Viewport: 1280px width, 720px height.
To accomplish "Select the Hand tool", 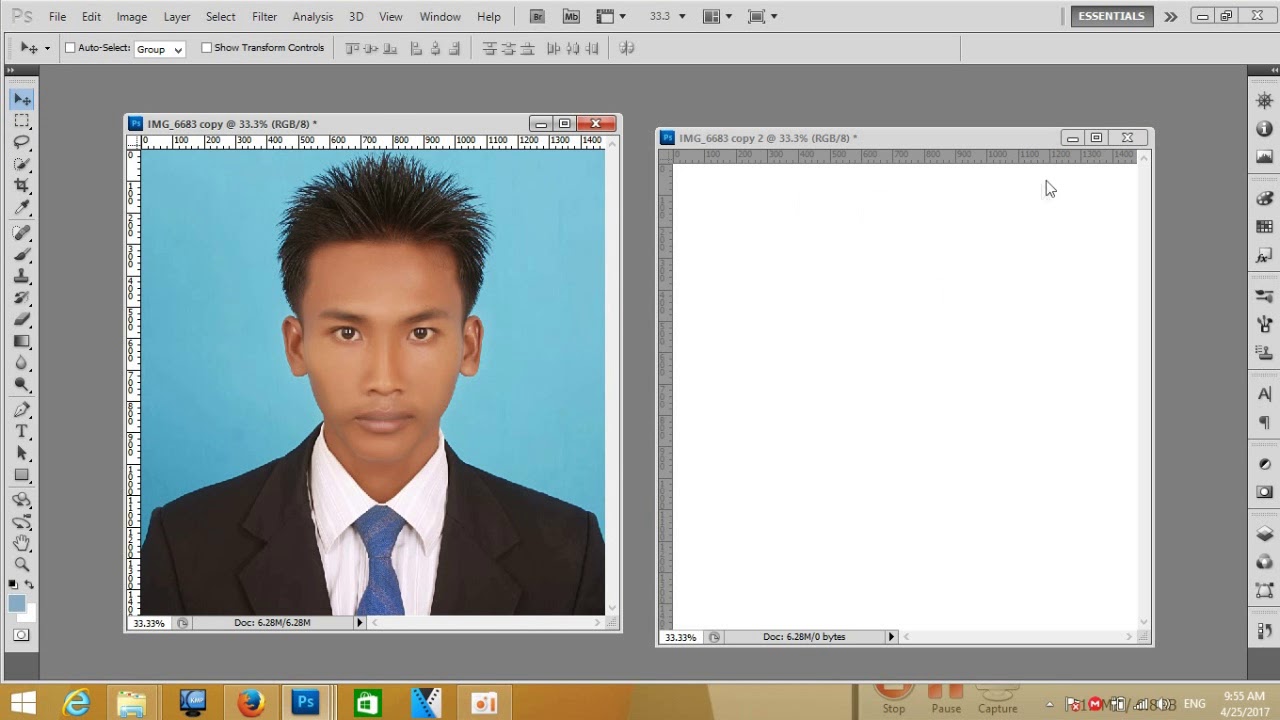I will tap(22, 543).
